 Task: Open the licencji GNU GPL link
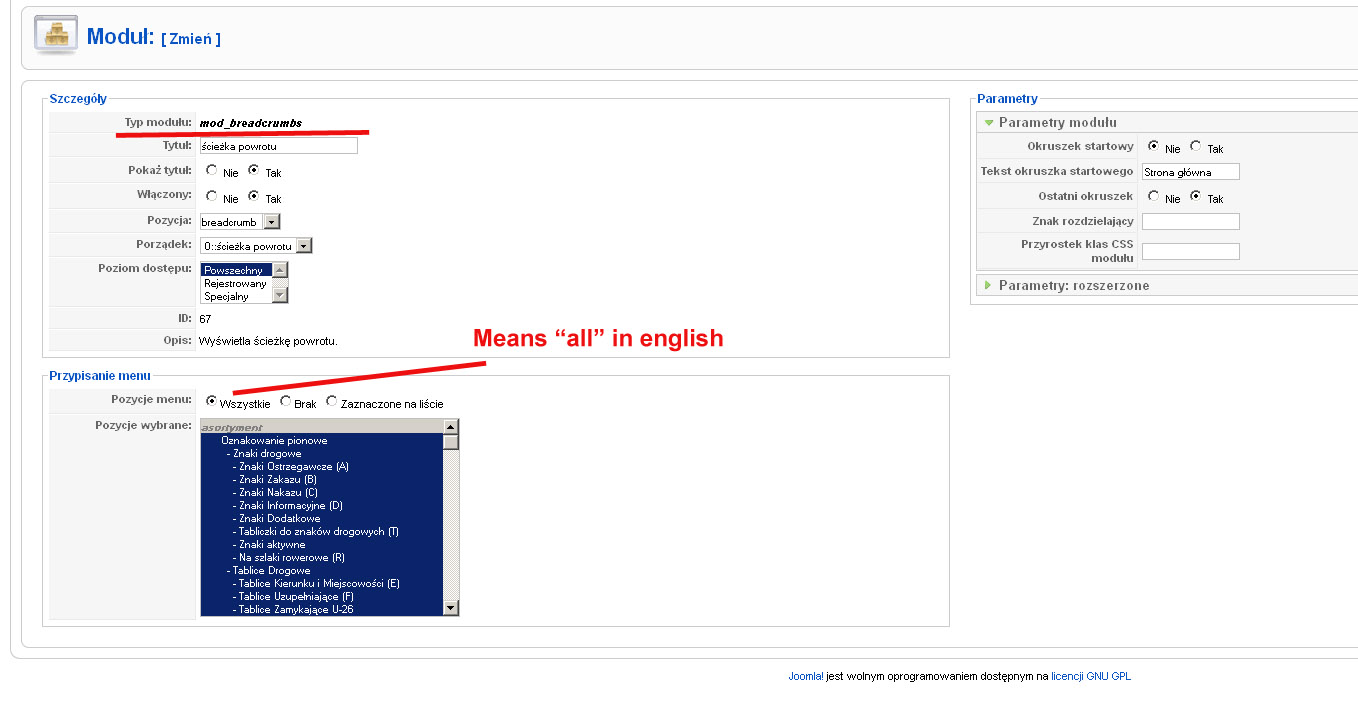point(1091,676)
